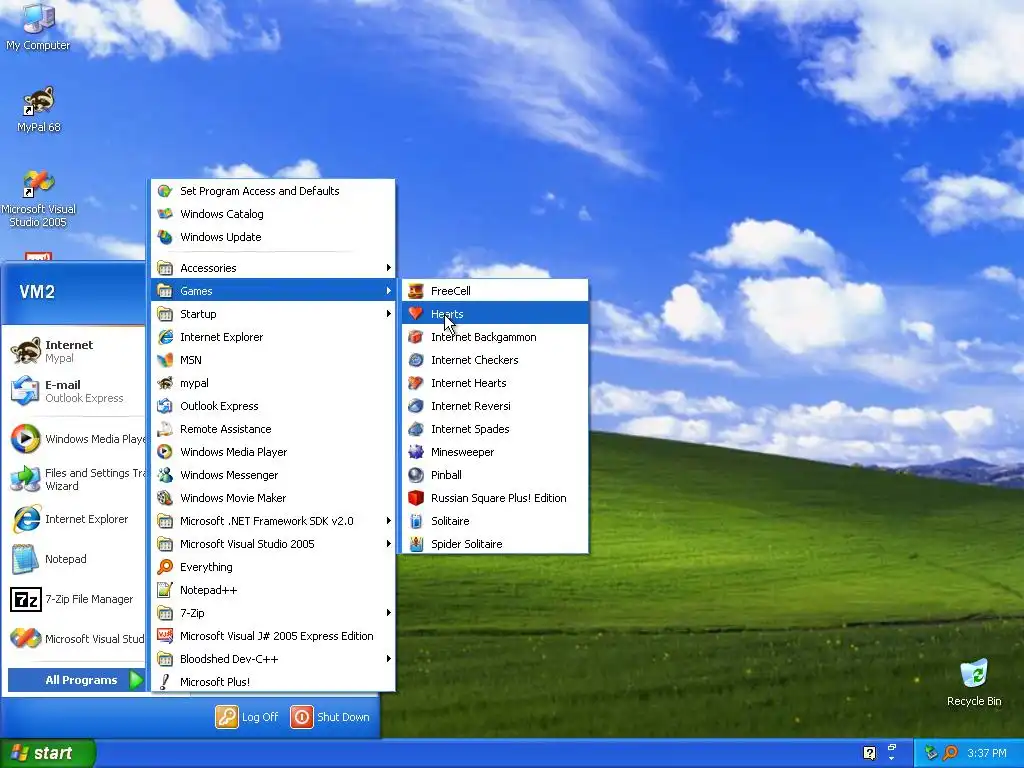Expand the 7-Zip submenu arrow
The image size is (1024, 768).
pyautogui.click(x=388, y=613)
